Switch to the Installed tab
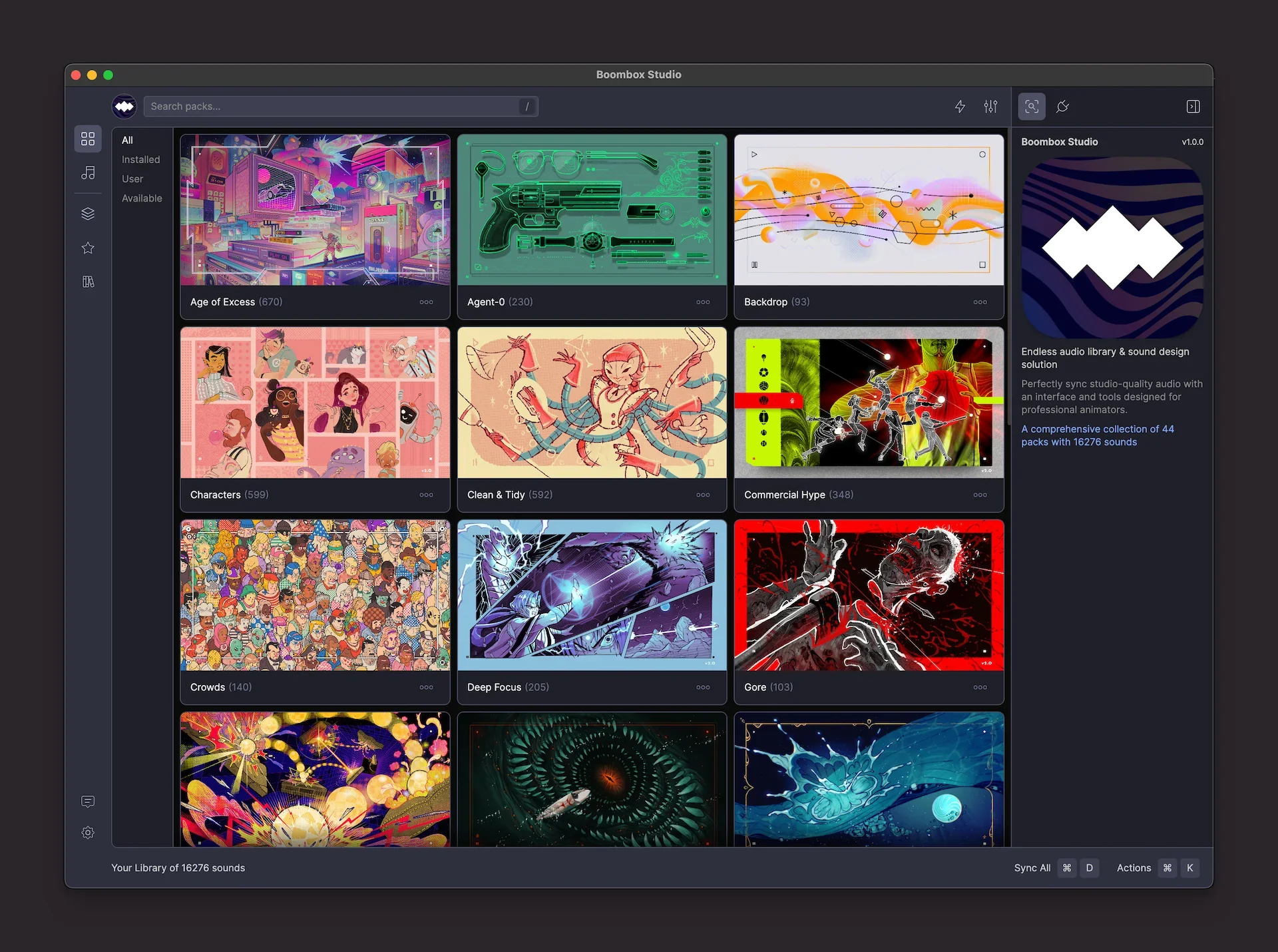Image resolution: width=1278 pixels, height=952 pixels. [140, 159]
